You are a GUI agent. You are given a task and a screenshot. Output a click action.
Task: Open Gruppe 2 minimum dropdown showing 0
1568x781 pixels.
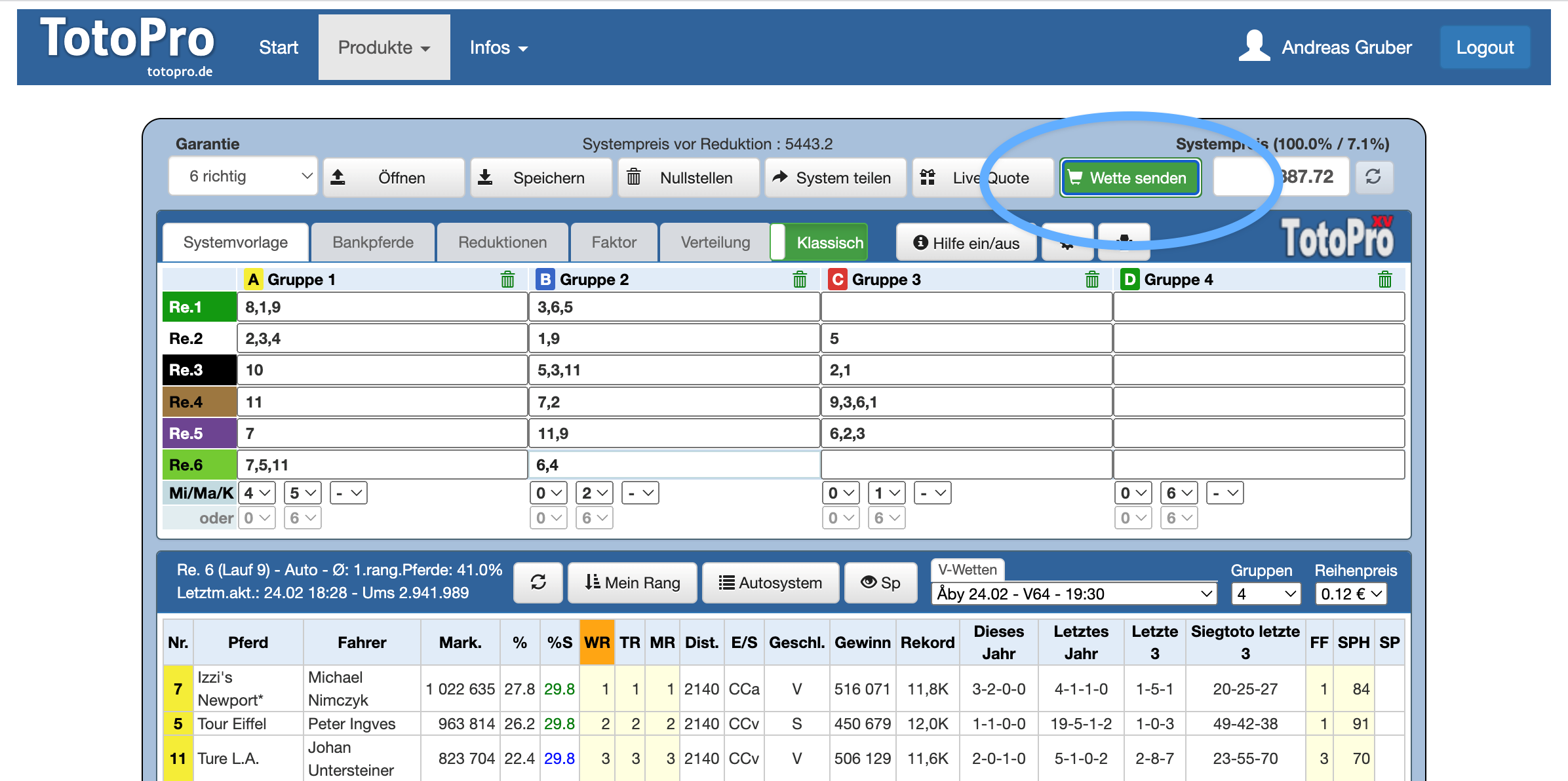[549, 493]
